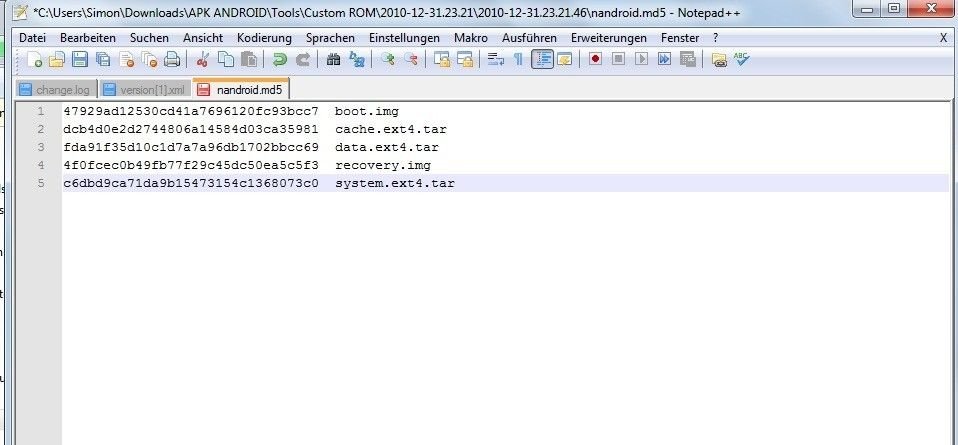Click line number 1 in the margin

(40, 111)
